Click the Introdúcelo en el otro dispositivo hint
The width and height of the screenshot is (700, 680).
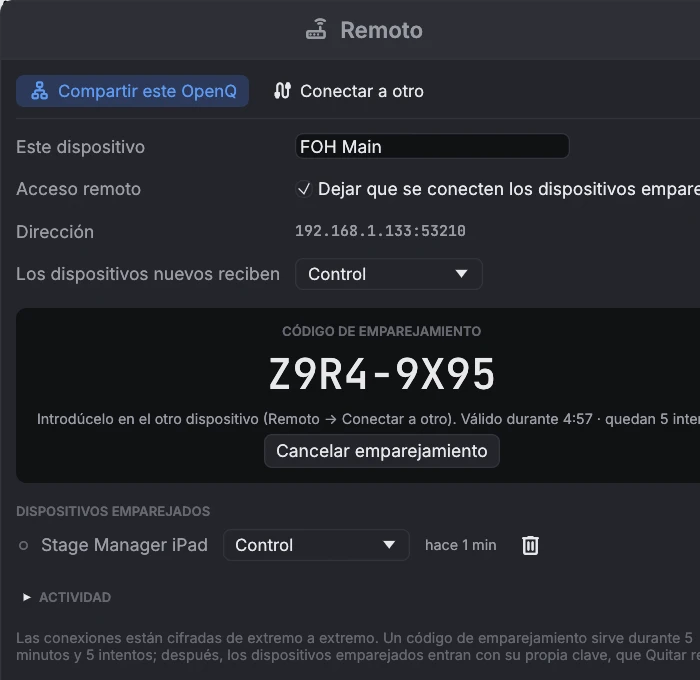coord(368,419)
